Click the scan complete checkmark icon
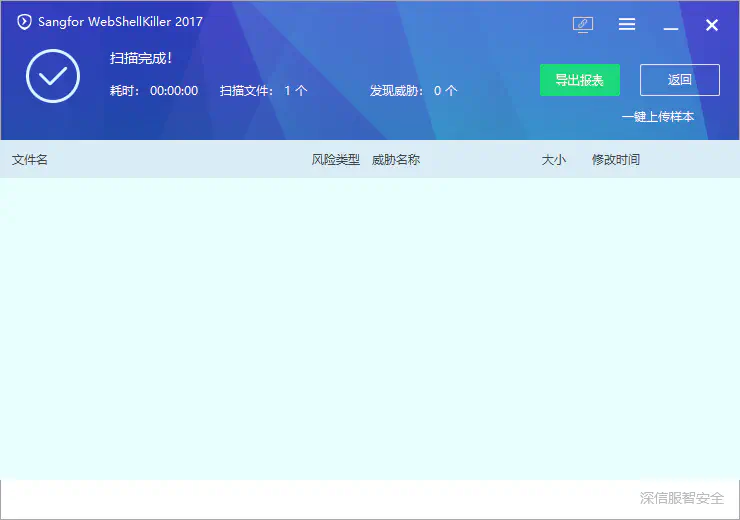The height and width of the screenshot is (520, 740). pyautogui.click(x=52, y=76)
